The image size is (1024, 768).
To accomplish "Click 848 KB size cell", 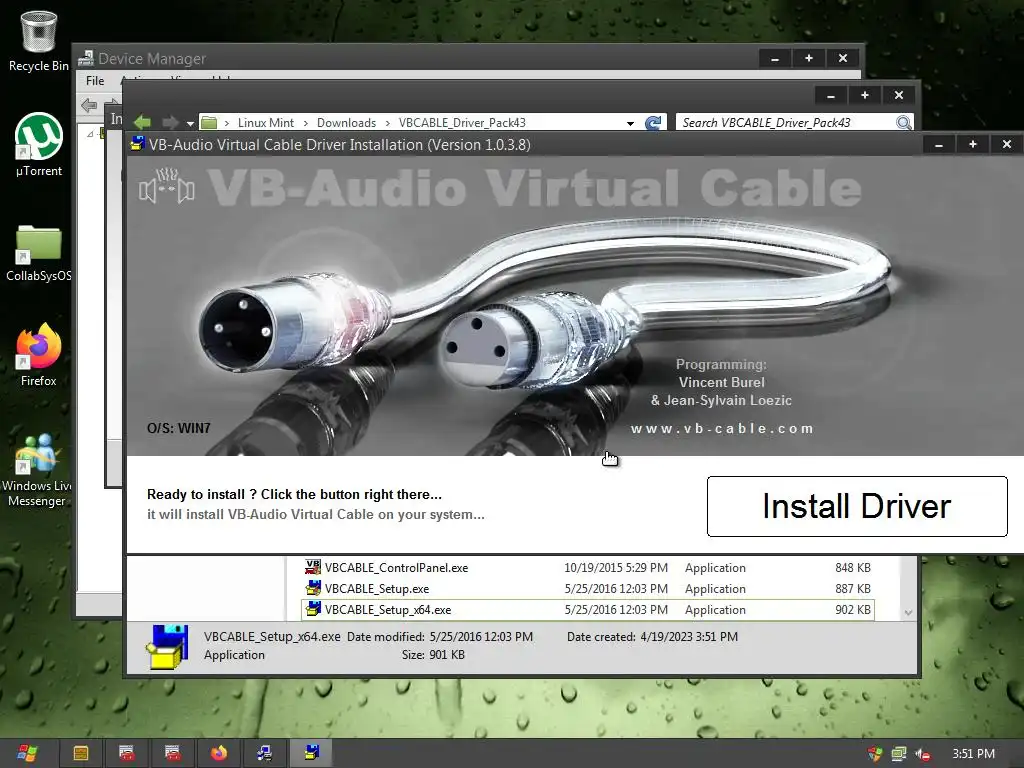I will click(852, 568).
